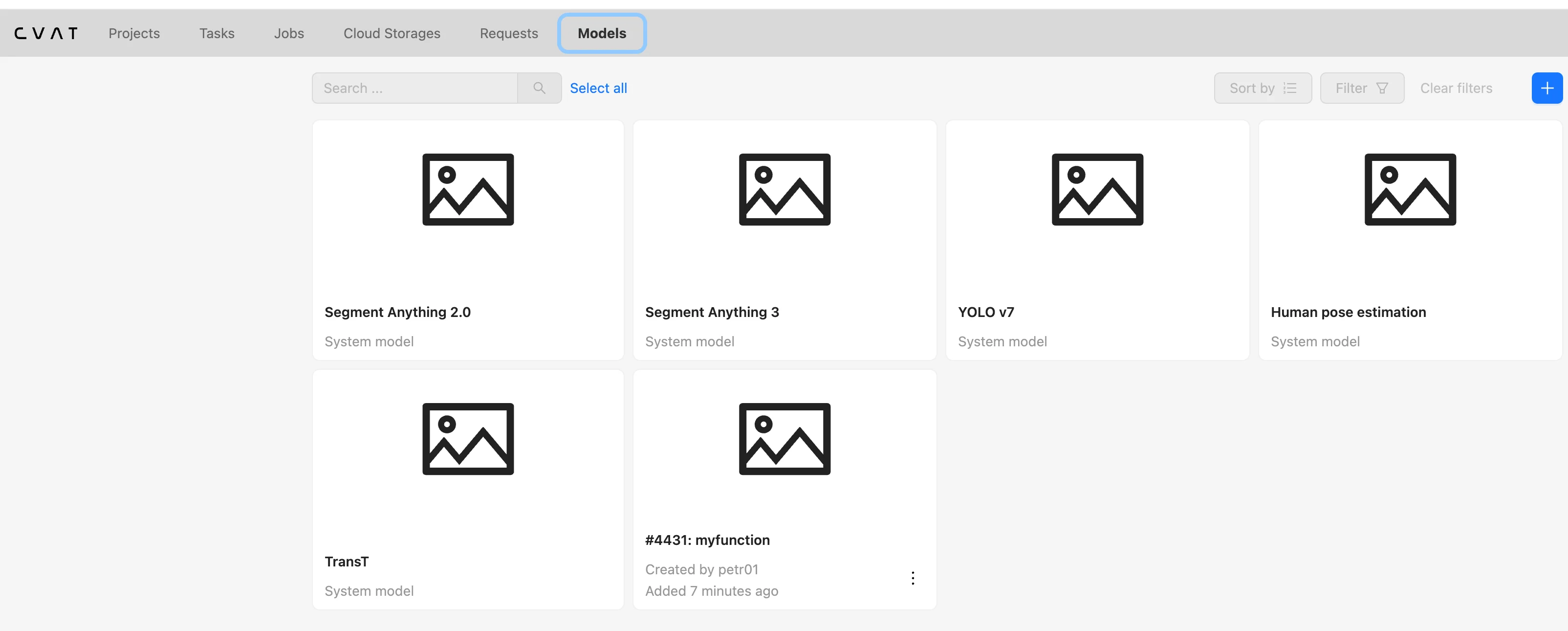Click the #4431: myfunction title

click(707, 540)
